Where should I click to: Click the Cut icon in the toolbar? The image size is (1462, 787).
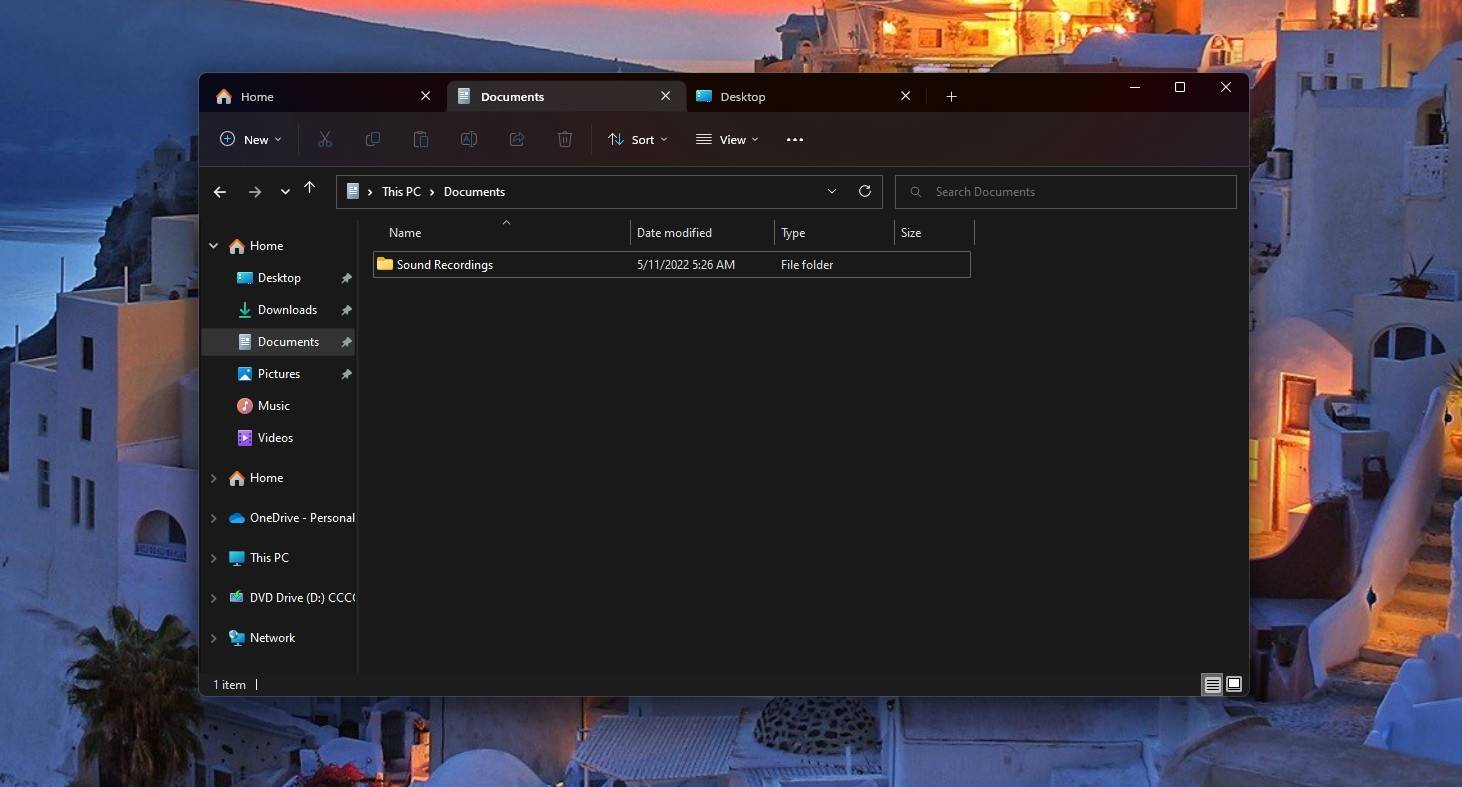324,139
